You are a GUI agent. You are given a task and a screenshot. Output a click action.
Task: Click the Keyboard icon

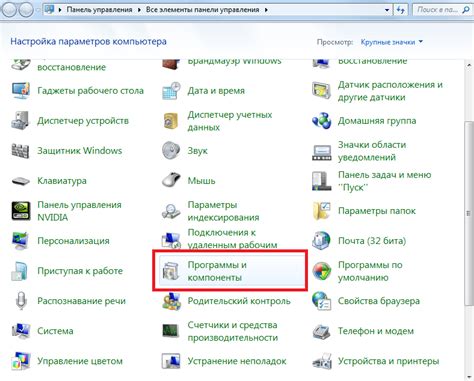(21, 181)
